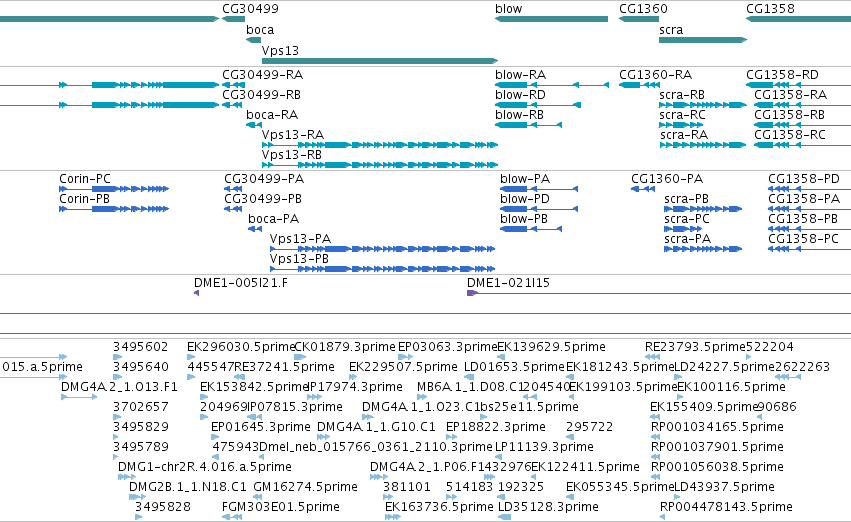The image size is (851, 522).
Task: Click feature FGM303E01.5prime
Action: [232, 517]
